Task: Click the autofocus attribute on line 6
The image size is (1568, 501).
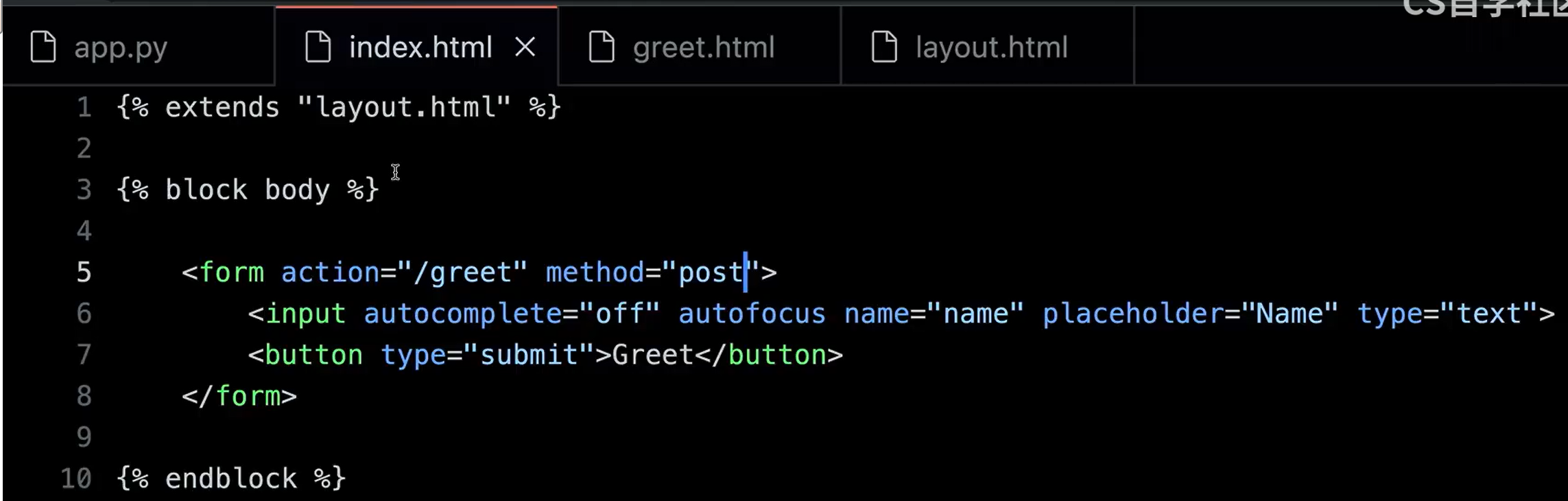Action: coord(752,314)
